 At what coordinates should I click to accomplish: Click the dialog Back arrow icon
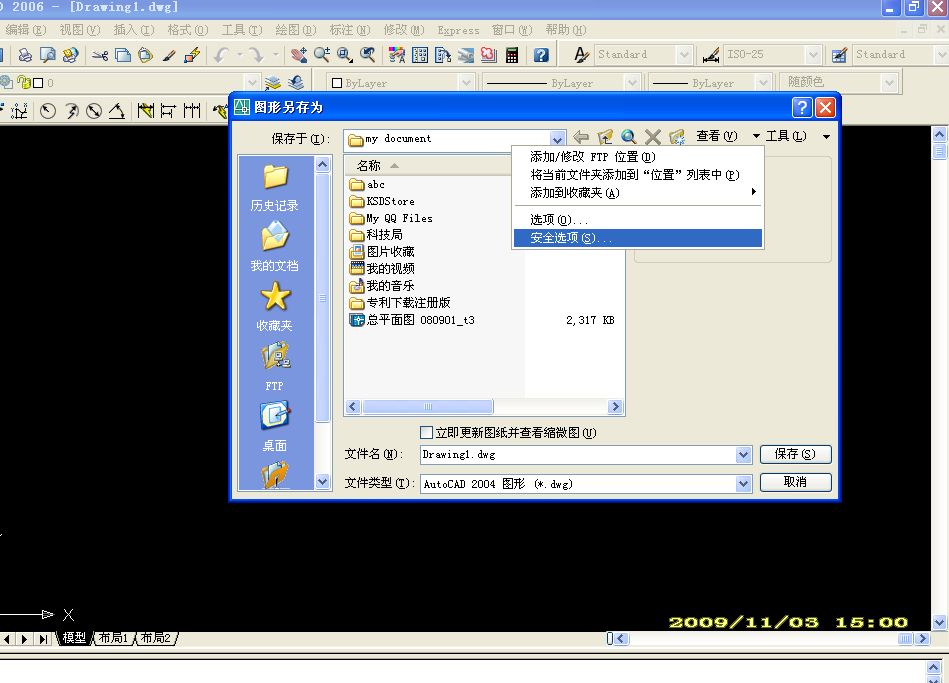[x=581, y=137]
